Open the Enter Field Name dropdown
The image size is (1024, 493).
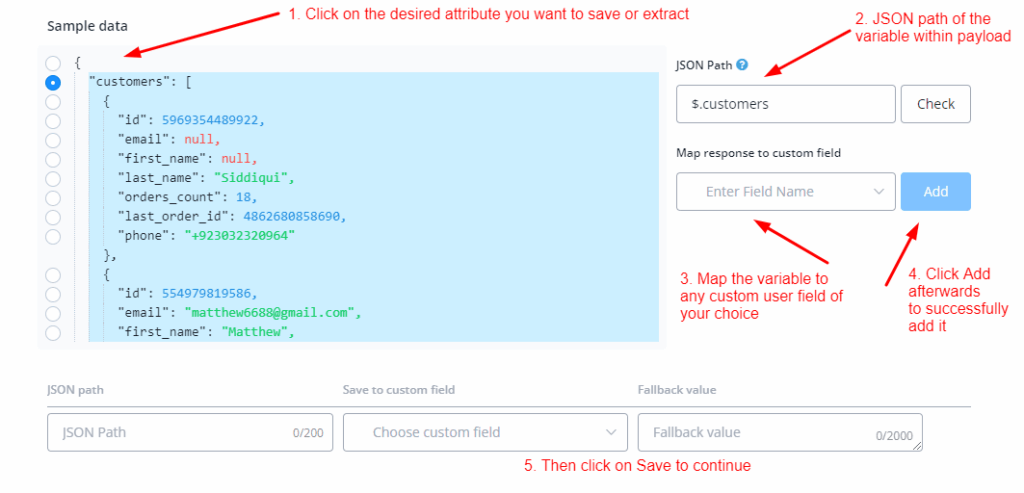[x=785, y=192]
